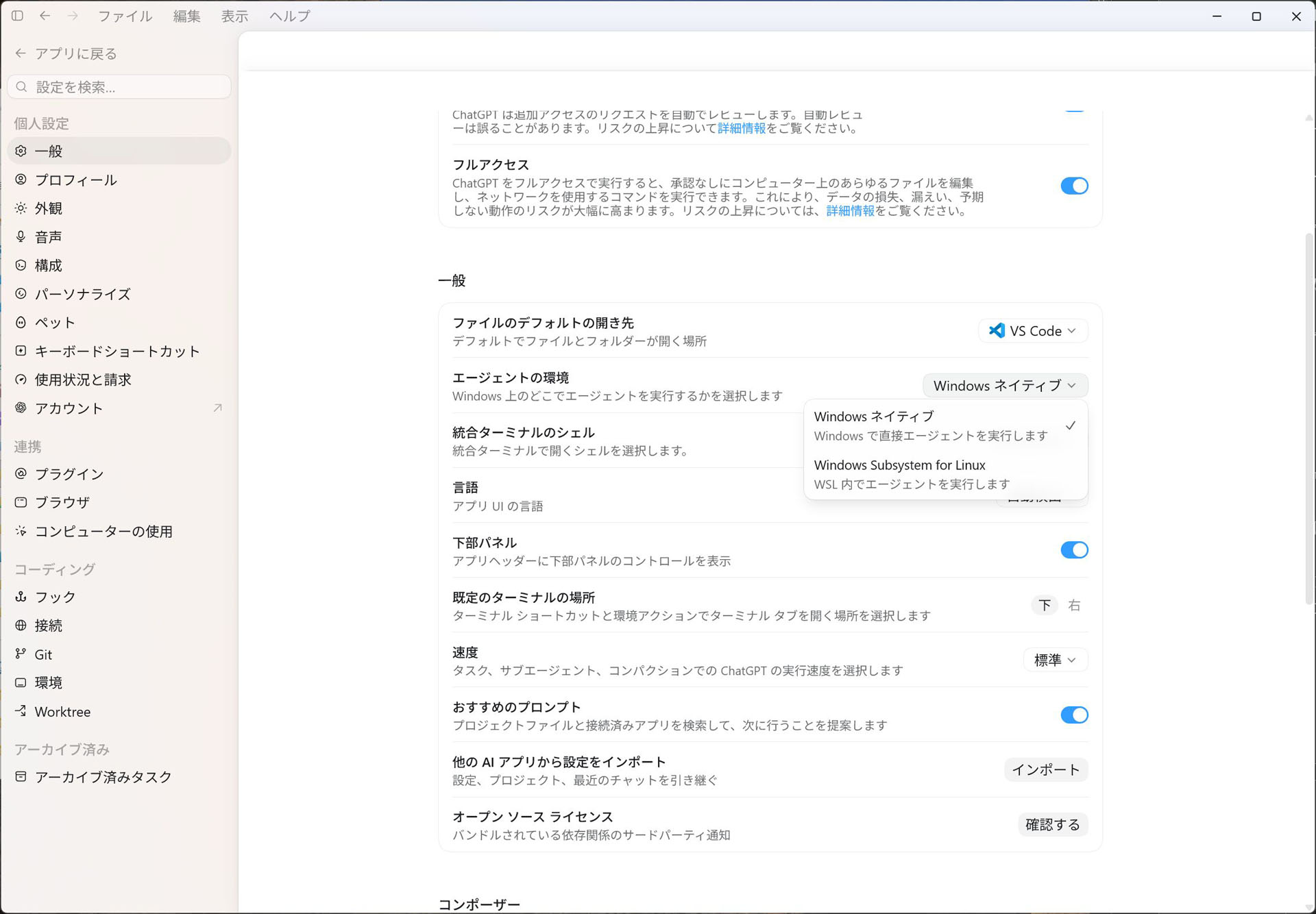Click the sun icon beside 外観
The image size is (1316, 914).
(x=21, y=208)
